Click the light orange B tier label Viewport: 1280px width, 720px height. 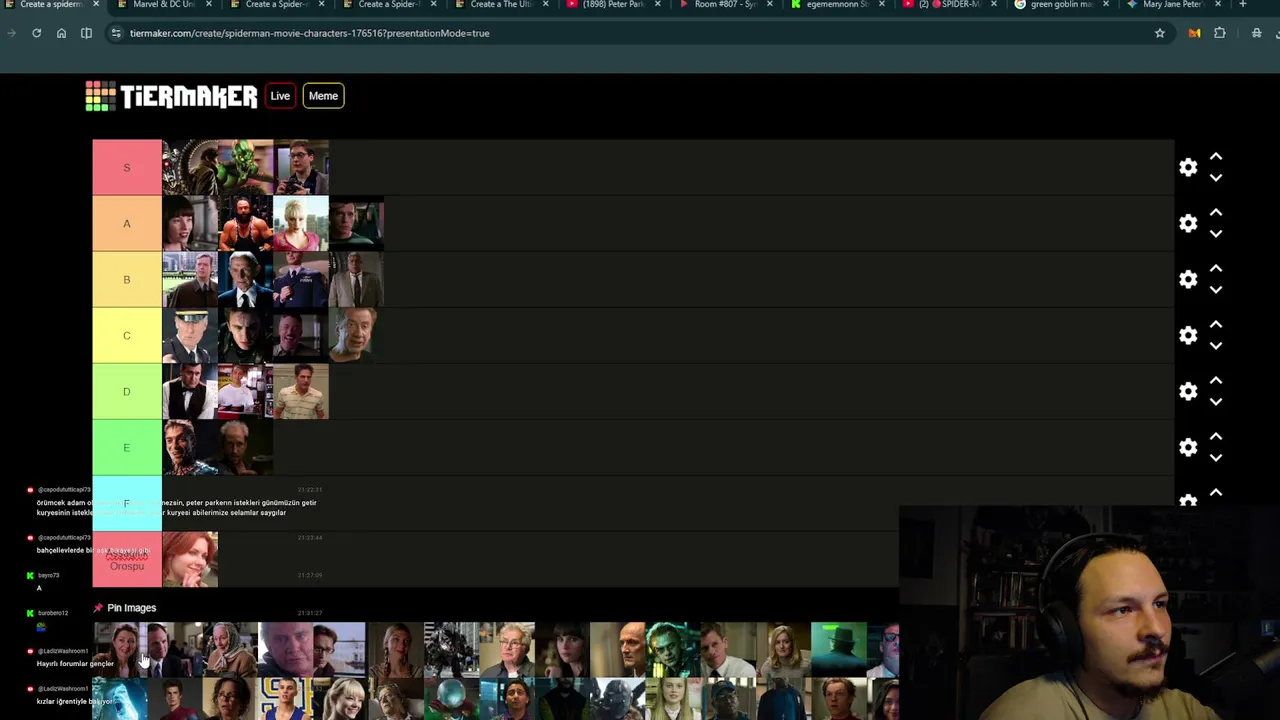pyautogui.click(x=127, y=279)
